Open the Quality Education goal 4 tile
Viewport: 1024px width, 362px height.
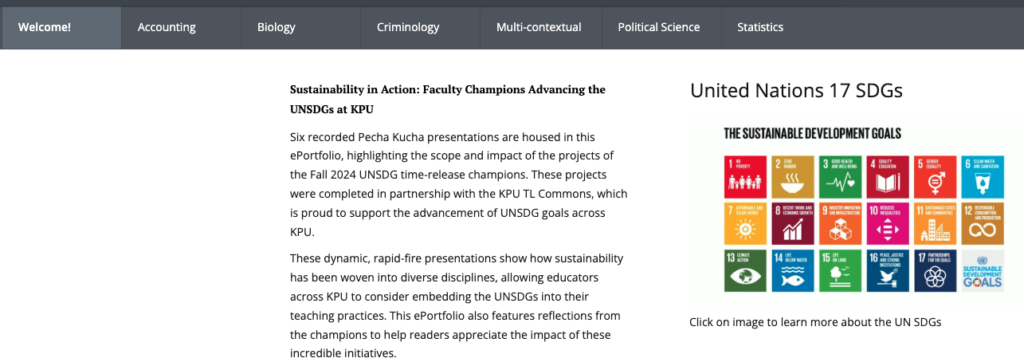coord(888,176)
